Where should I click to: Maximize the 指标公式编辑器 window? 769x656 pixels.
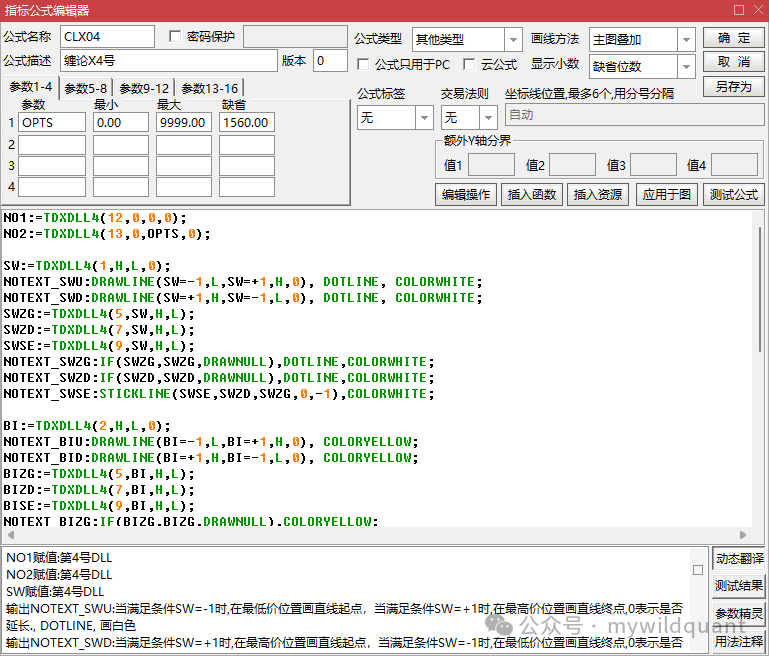[739, 9]
